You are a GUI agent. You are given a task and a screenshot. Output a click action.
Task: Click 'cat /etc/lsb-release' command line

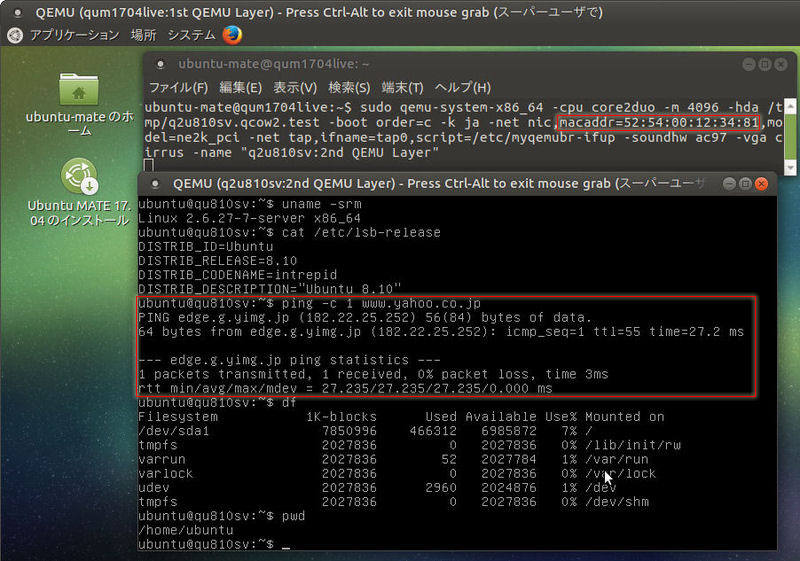(289, 233)
